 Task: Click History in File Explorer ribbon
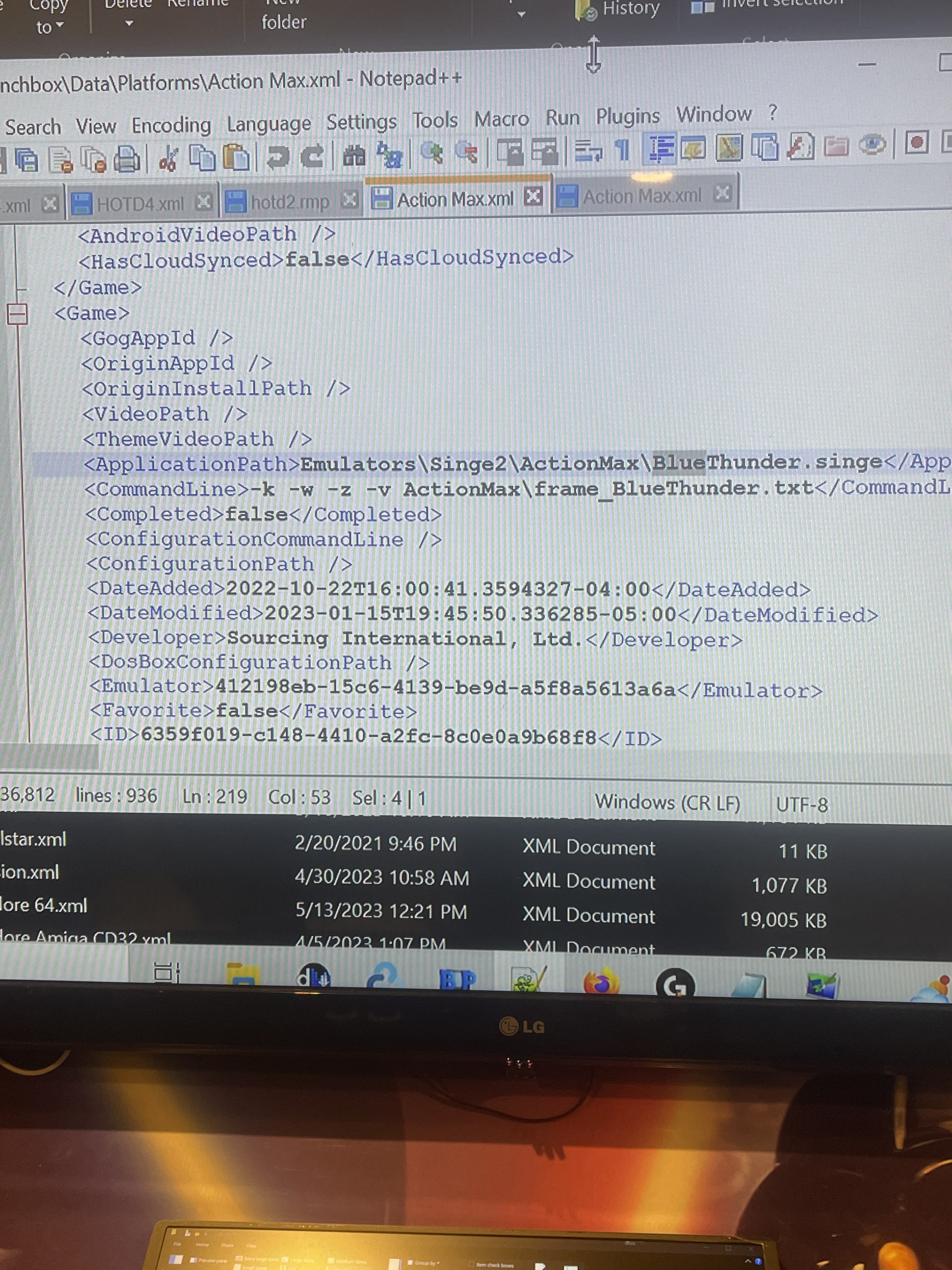(619, 9)
